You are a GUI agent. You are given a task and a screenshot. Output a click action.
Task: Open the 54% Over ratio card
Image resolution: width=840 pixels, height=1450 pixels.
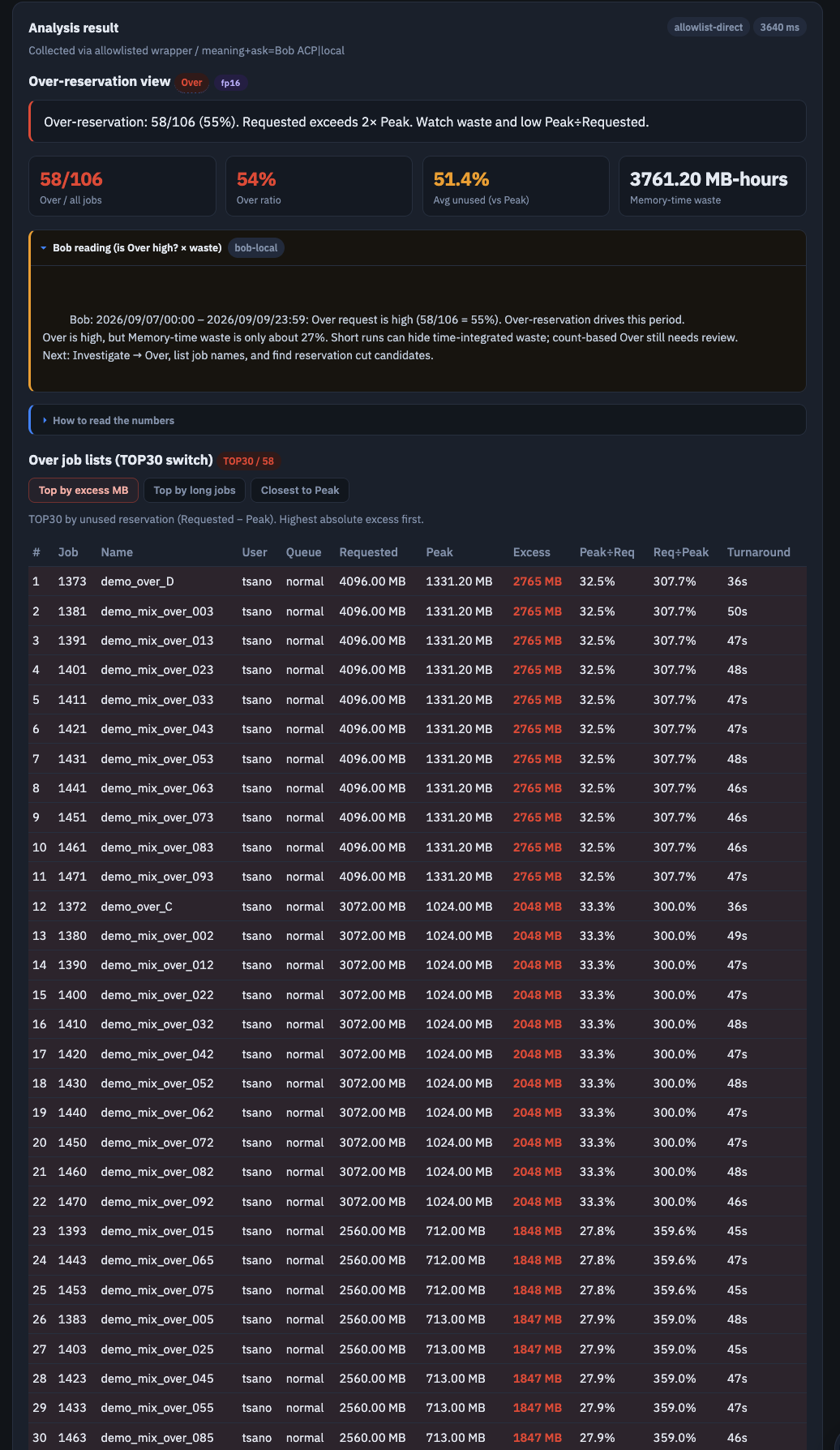(x=319, y=187)
